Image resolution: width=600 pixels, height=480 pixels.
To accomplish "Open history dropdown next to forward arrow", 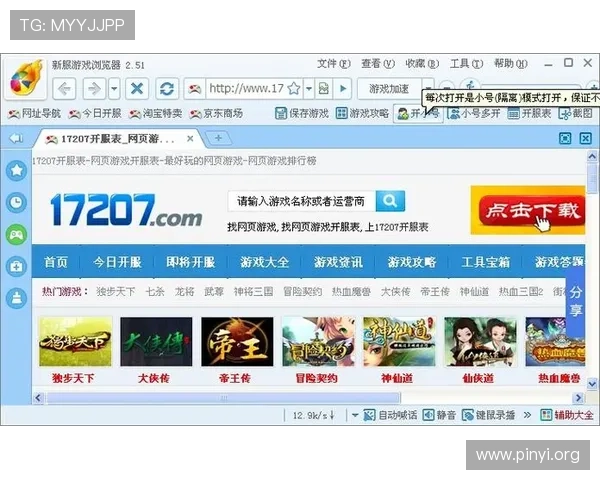I will pos(114,89).
